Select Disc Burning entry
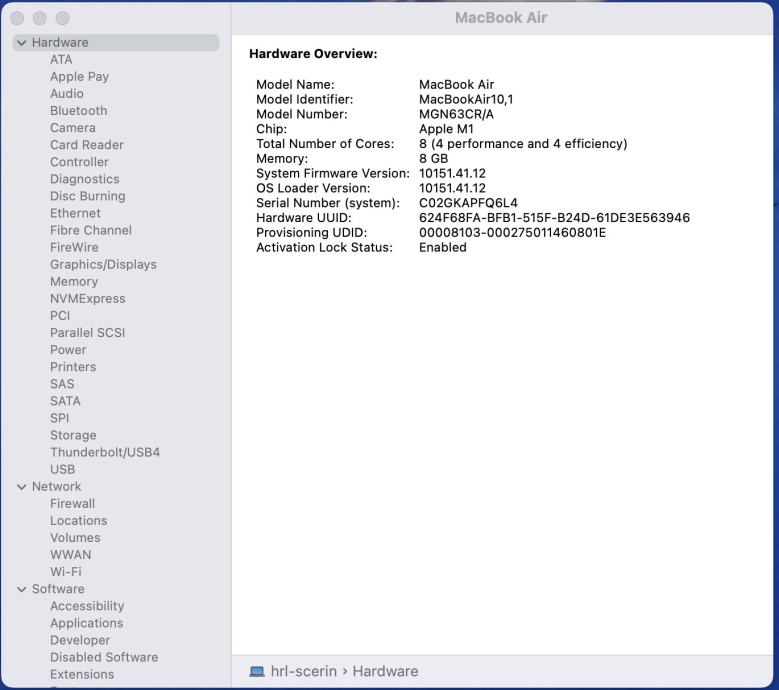The image size is (779, 690). click(x=87, y=196)
